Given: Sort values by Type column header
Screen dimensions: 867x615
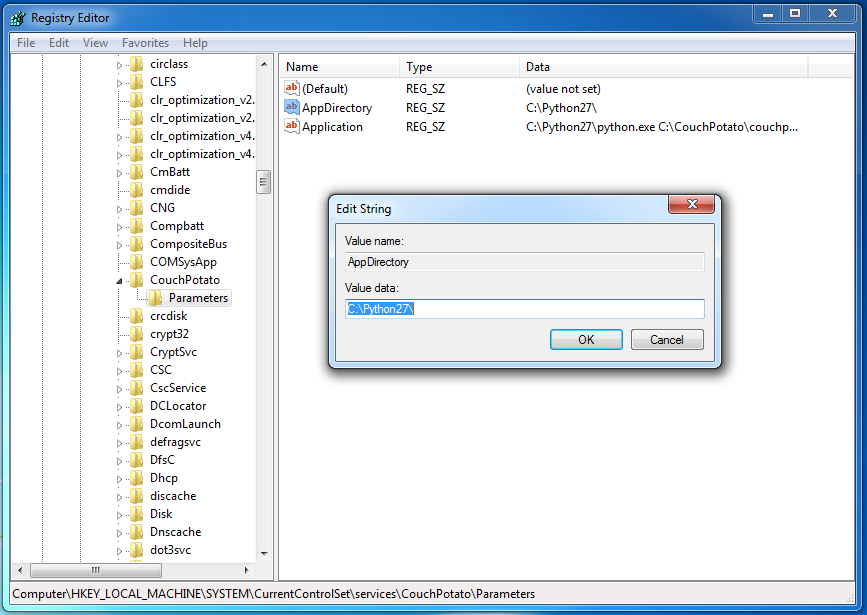Looking at the screenshot, I should pos(459,67).
